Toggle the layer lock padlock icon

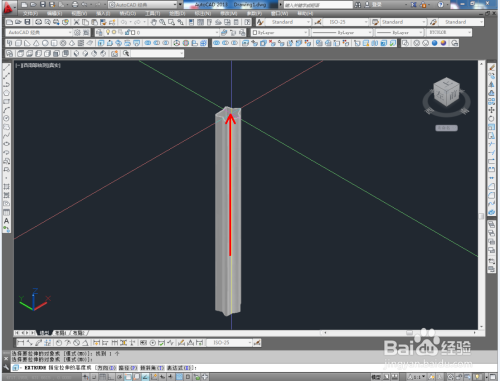coord(127,32)
